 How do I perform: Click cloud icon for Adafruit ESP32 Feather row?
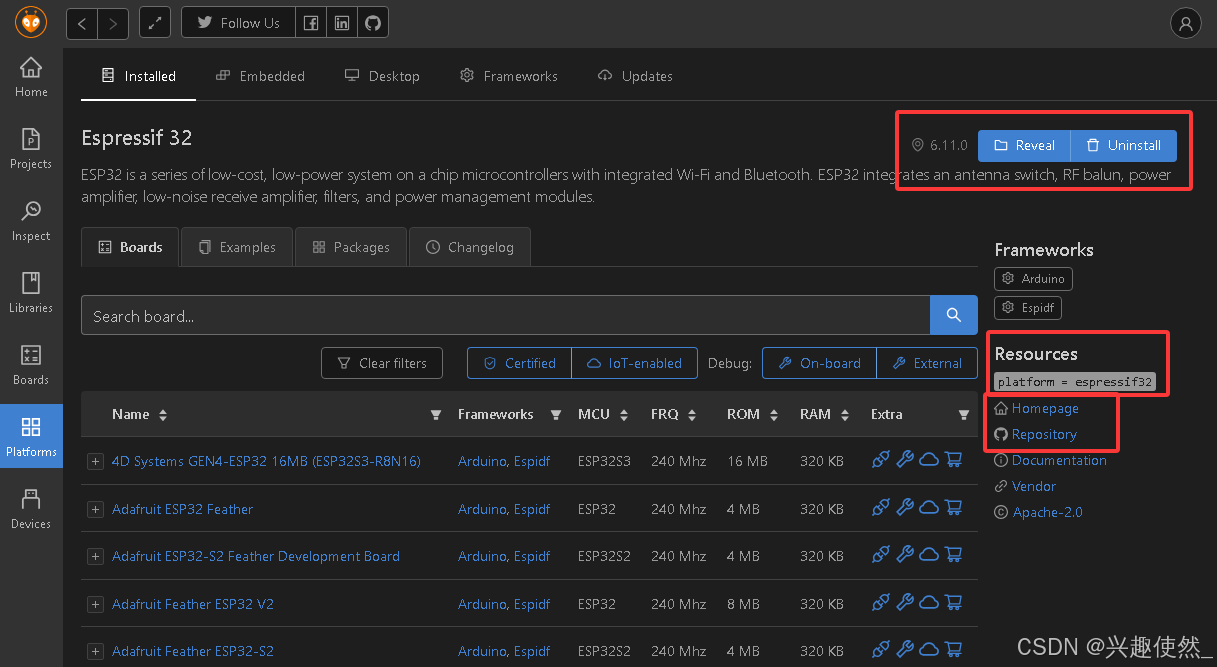(929, 508)
